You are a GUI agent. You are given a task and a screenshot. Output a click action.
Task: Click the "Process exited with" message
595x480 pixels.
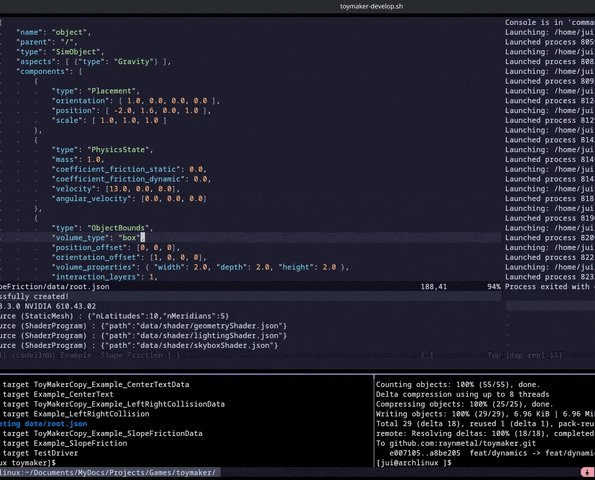pos(550,287)
